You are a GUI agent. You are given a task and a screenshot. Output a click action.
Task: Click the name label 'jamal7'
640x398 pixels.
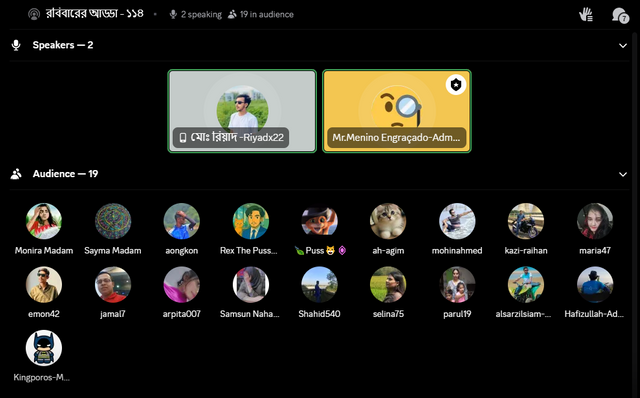point(113,314)
